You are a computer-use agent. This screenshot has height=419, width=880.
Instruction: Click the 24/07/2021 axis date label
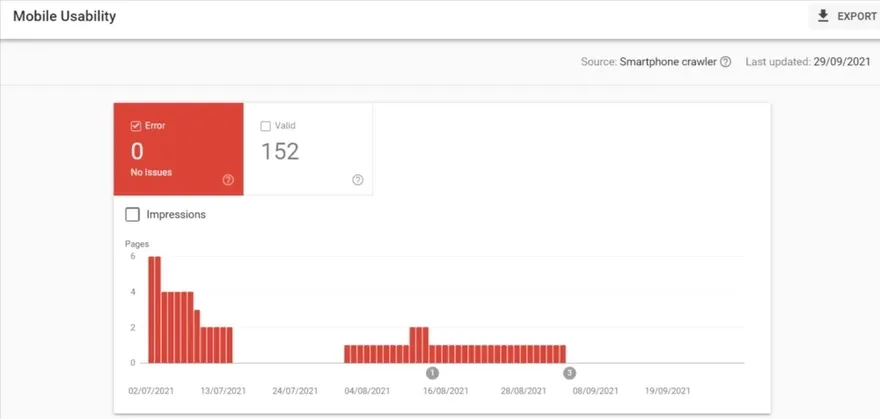[x=295, y=391]
